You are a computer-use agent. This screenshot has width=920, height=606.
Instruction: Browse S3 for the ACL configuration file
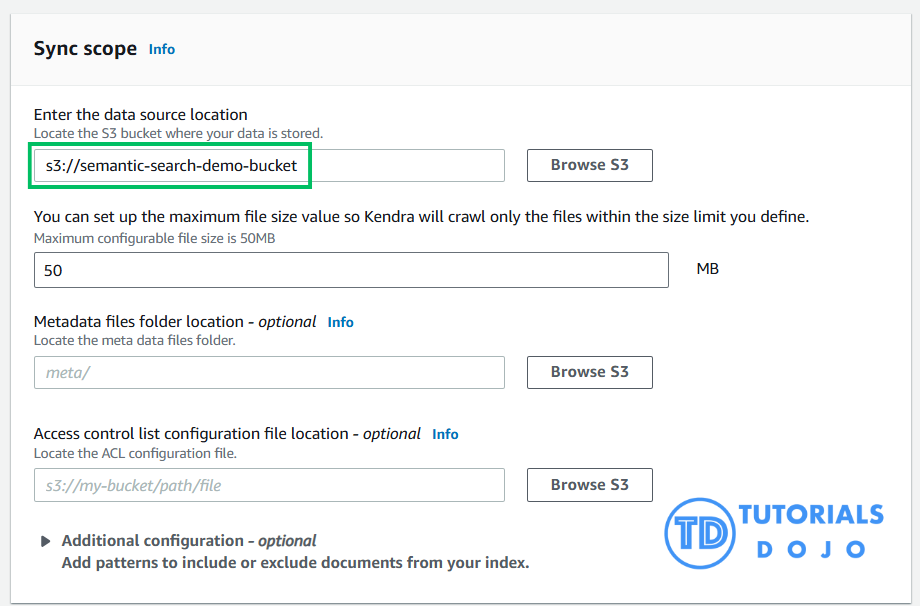[589, 485]
